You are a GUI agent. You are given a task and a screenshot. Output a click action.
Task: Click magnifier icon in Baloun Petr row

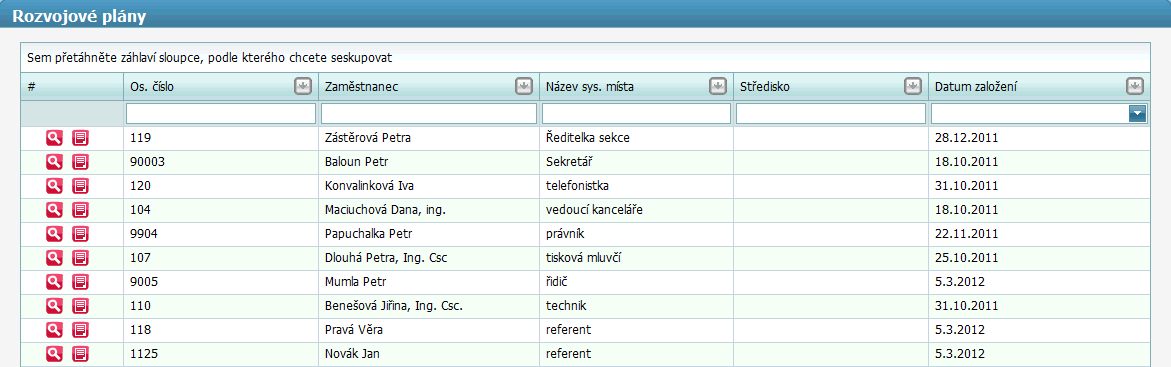pyautogui.click(x=54, y=162)
